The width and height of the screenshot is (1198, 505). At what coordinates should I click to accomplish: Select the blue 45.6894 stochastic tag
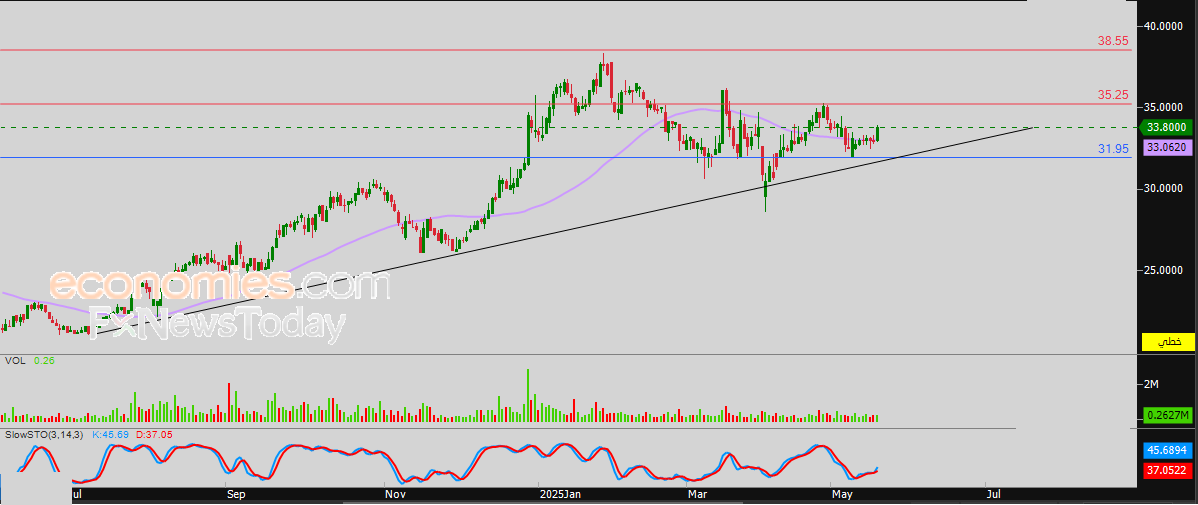click(x=1168, y=450)
